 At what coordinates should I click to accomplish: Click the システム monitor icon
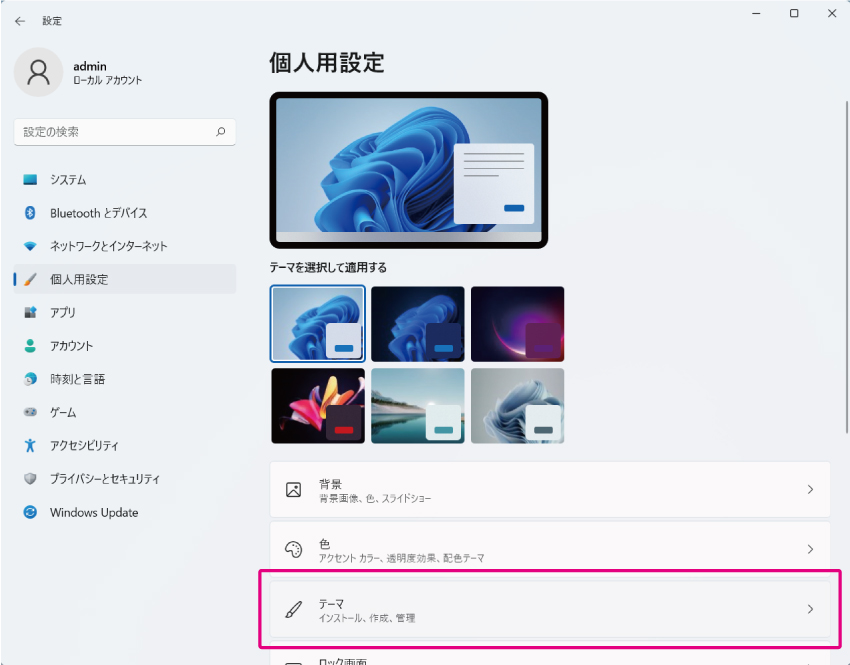click(x=30, y=179)
